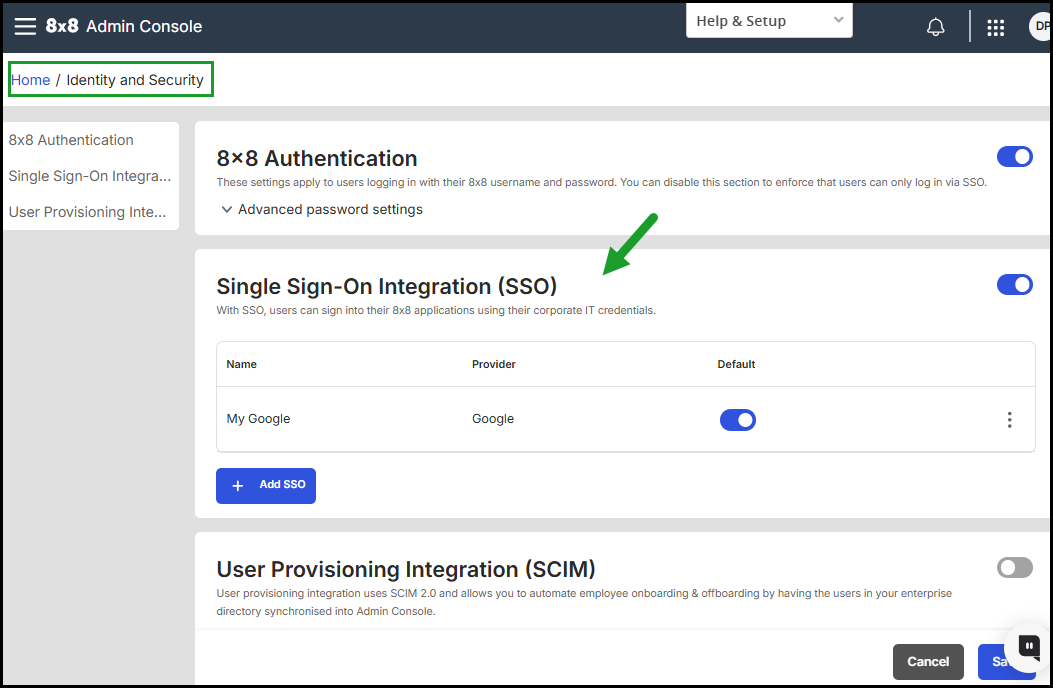1053x688 pixels.
Task: Click the Single Sign-On Integration (SSO) heading
Action: coord(387,286)
